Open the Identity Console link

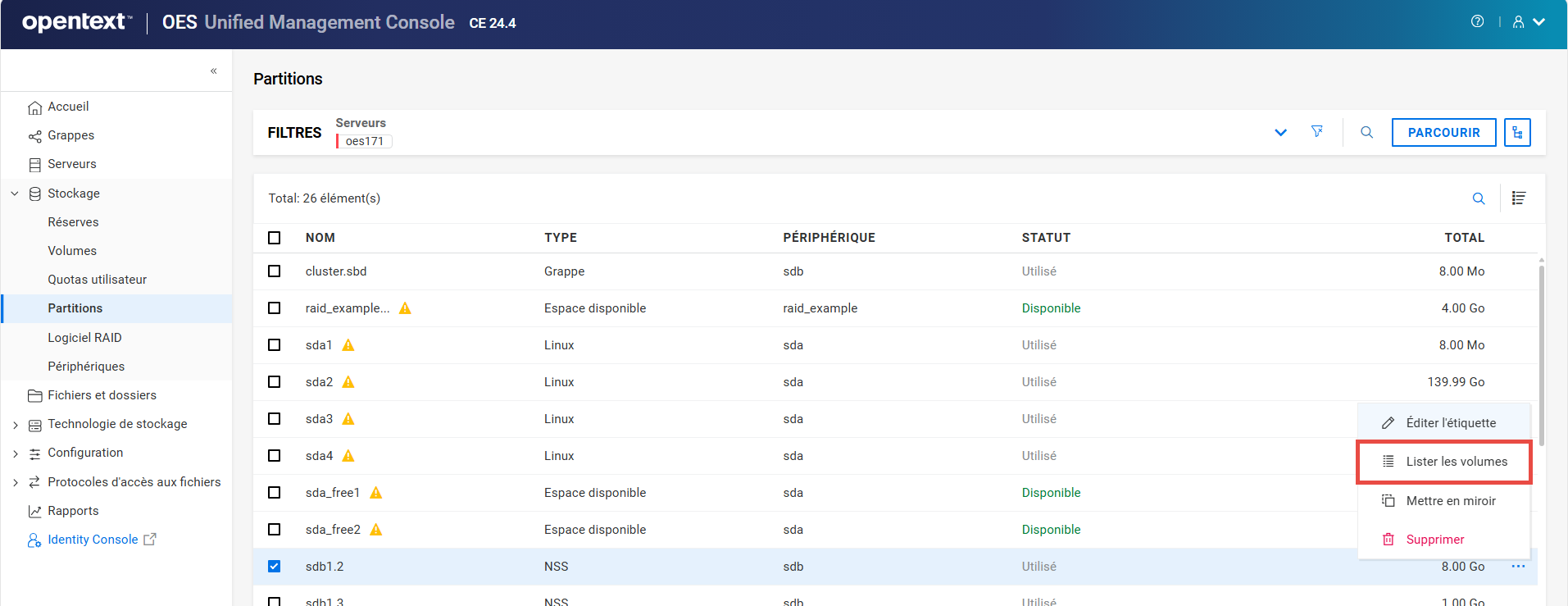pos(93,540)
